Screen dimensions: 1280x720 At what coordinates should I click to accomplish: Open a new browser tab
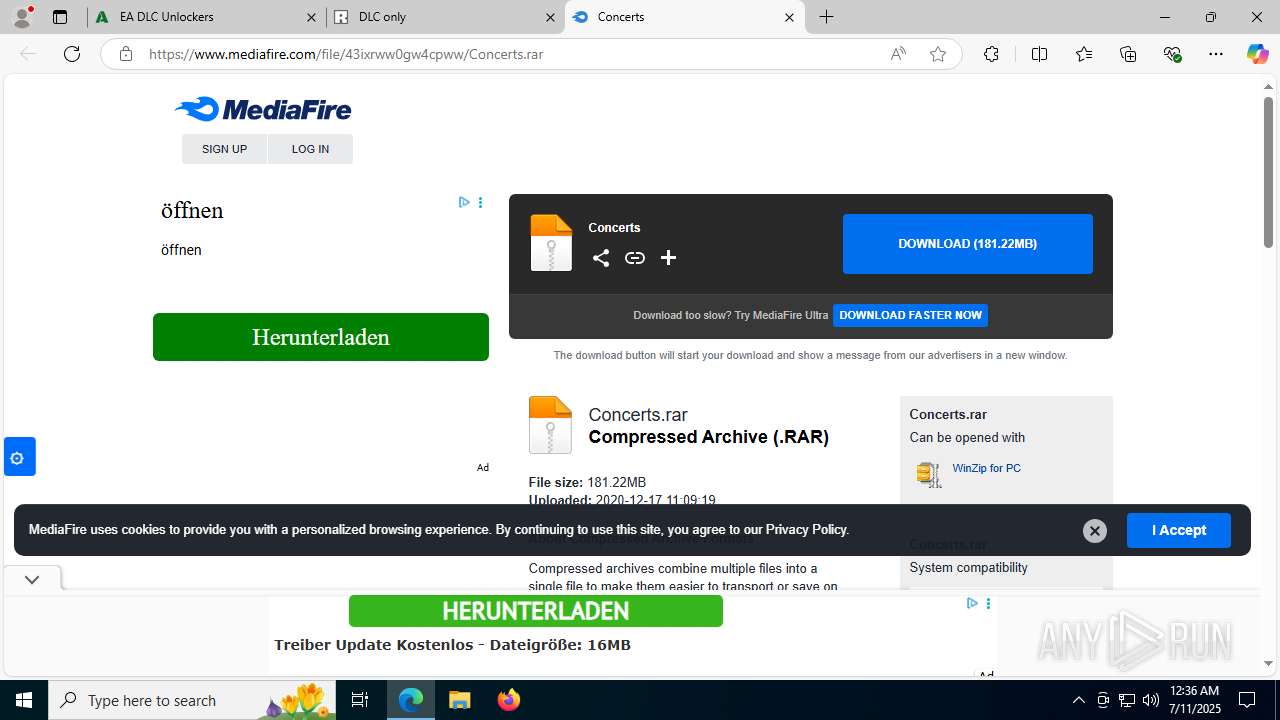(827, 17)
